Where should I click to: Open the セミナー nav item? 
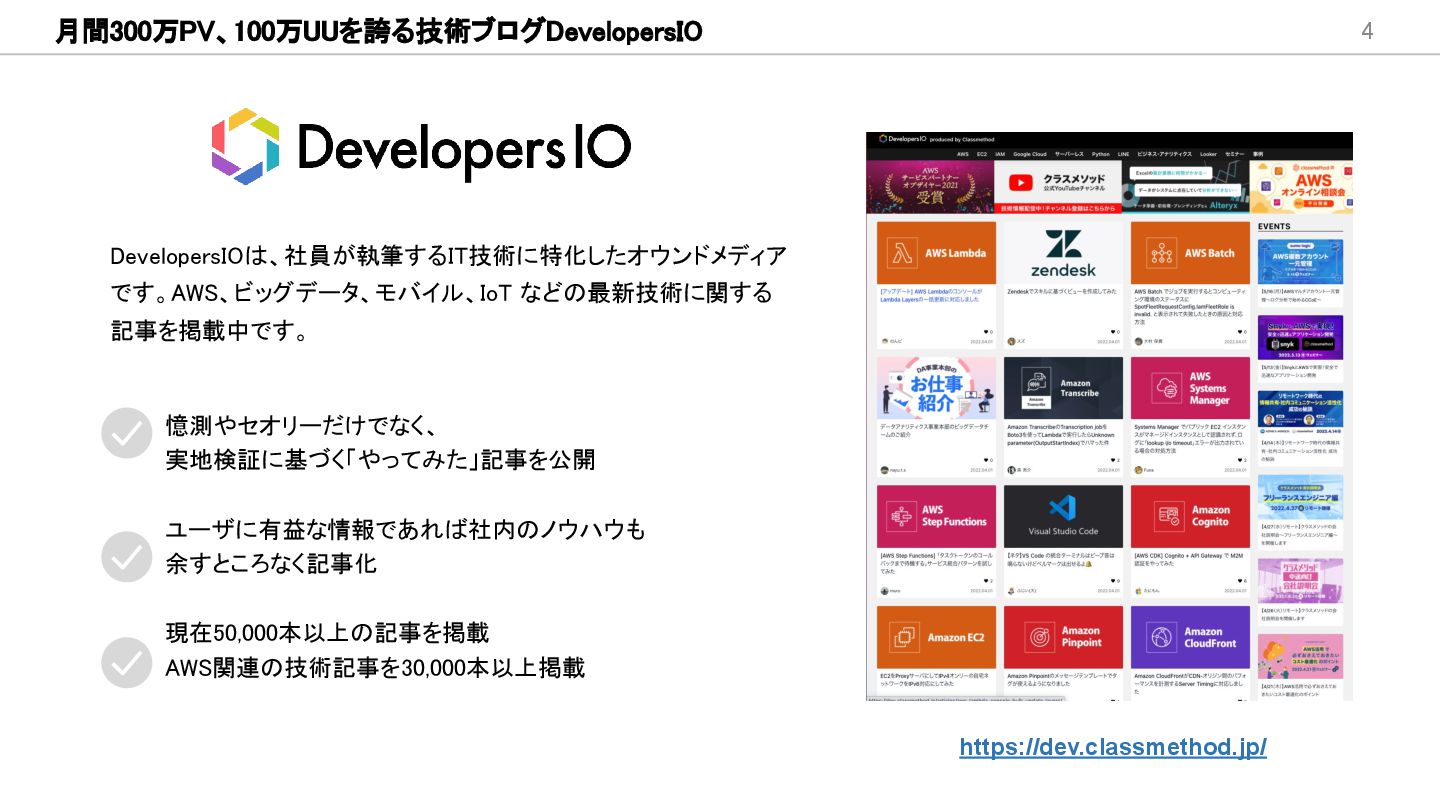(1235, 154)
